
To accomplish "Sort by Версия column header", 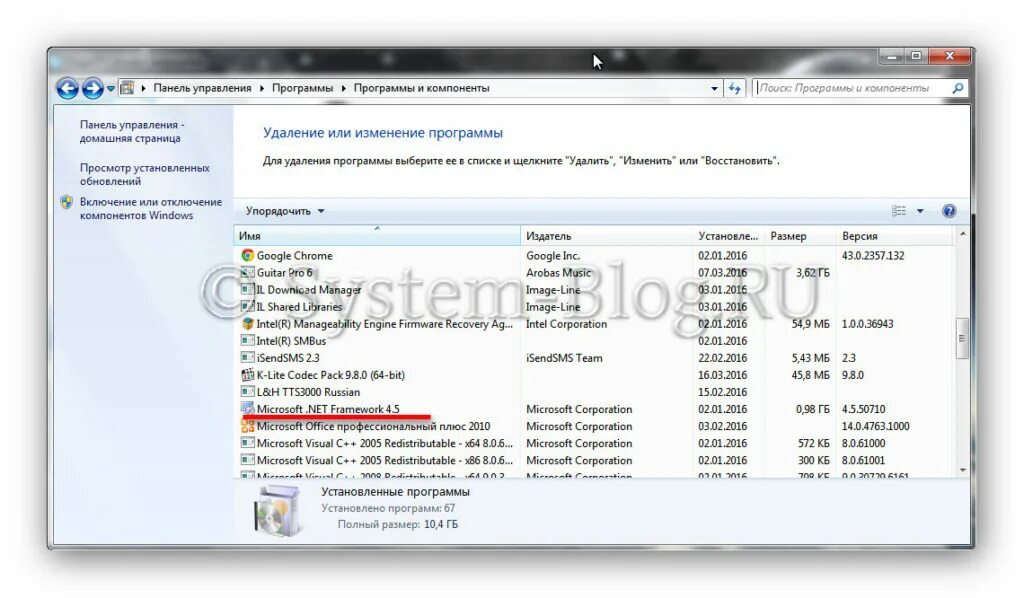I will coord(895,236).
